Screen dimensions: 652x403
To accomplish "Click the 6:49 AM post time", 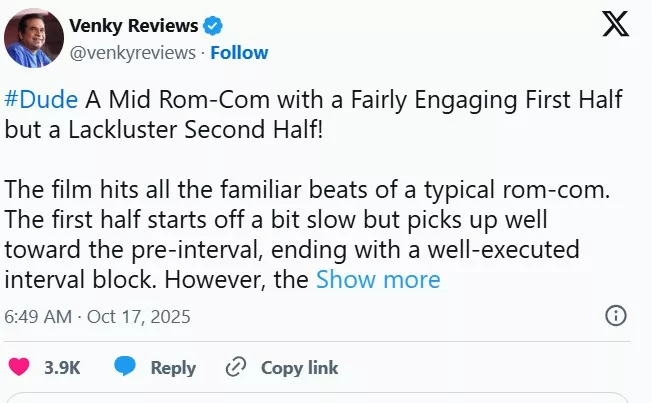I will click(x=38, y=317).
